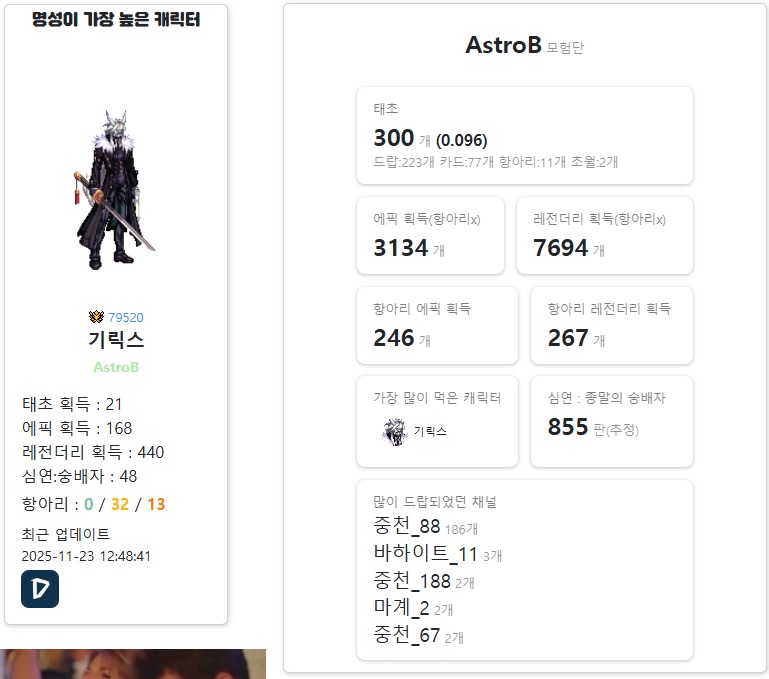
Task: Open the 태초 300개 stat card
Action: point(525,136)
